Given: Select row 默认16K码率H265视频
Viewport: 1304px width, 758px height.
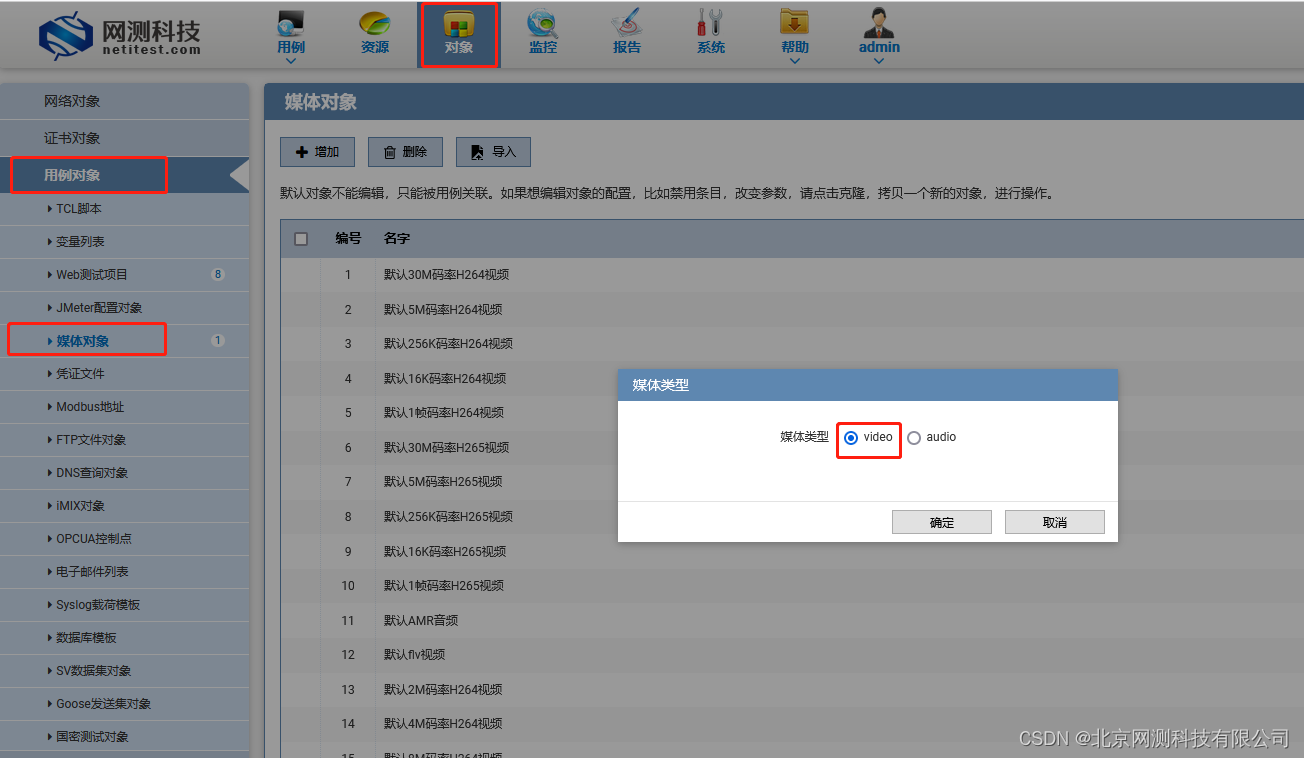Looking at the screenshot, I should pyautogui.click(x=792, y=552).
